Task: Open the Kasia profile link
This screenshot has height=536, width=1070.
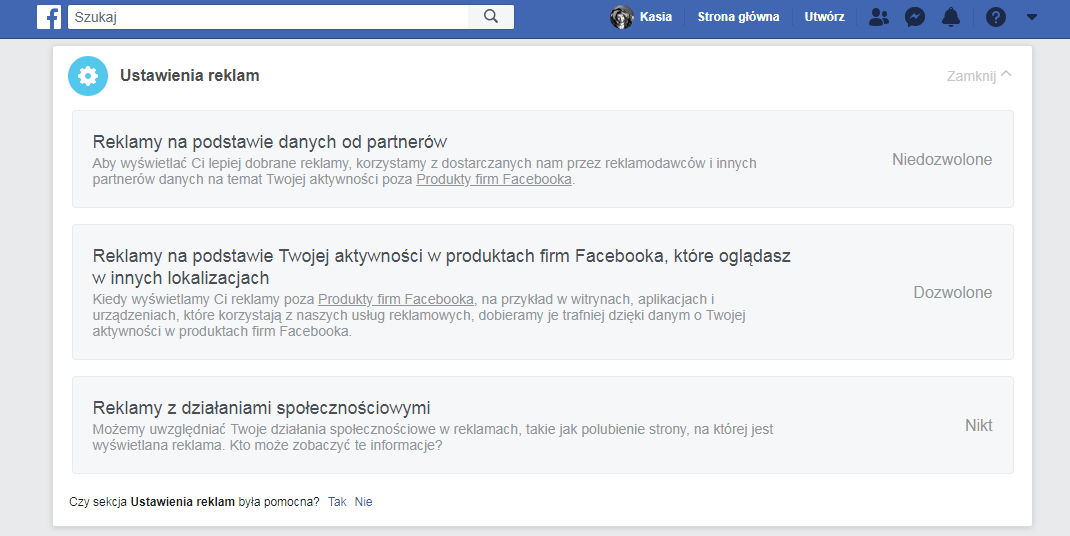Action: (656, 17)
